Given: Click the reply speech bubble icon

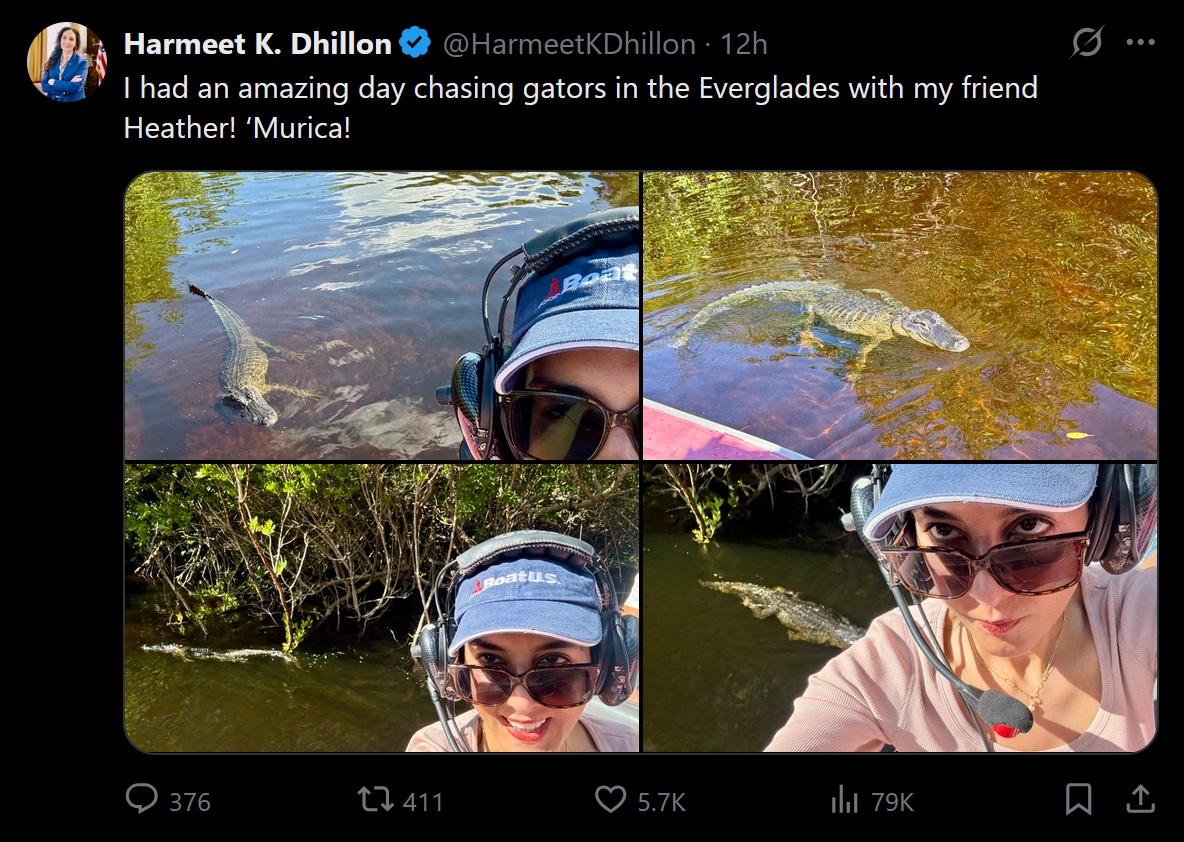Looking at the screenshot, I should [142, 799].
